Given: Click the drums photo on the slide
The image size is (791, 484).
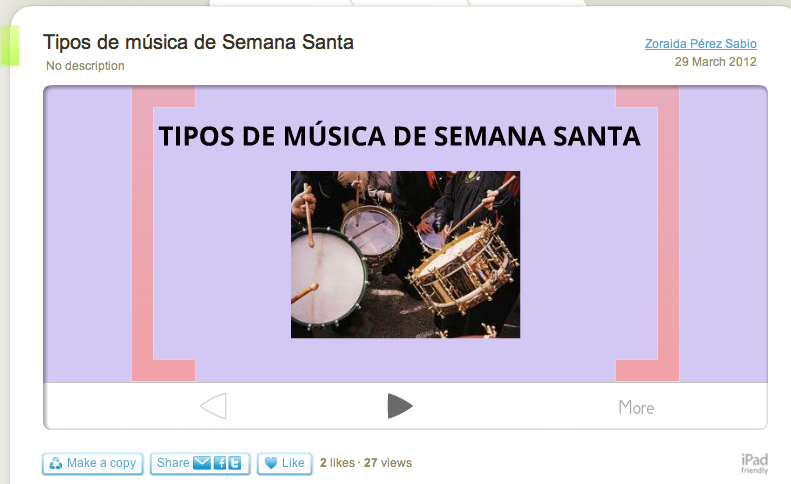Looking at the screenshot, I should [x=405, y=254].
